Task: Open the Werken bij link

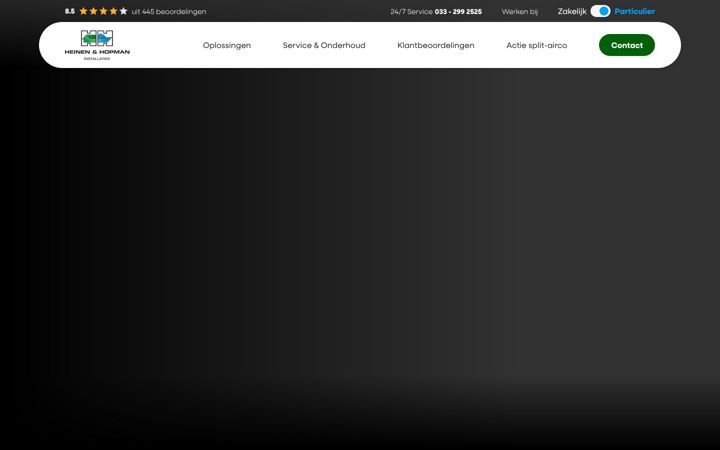Action: (519, 11)
